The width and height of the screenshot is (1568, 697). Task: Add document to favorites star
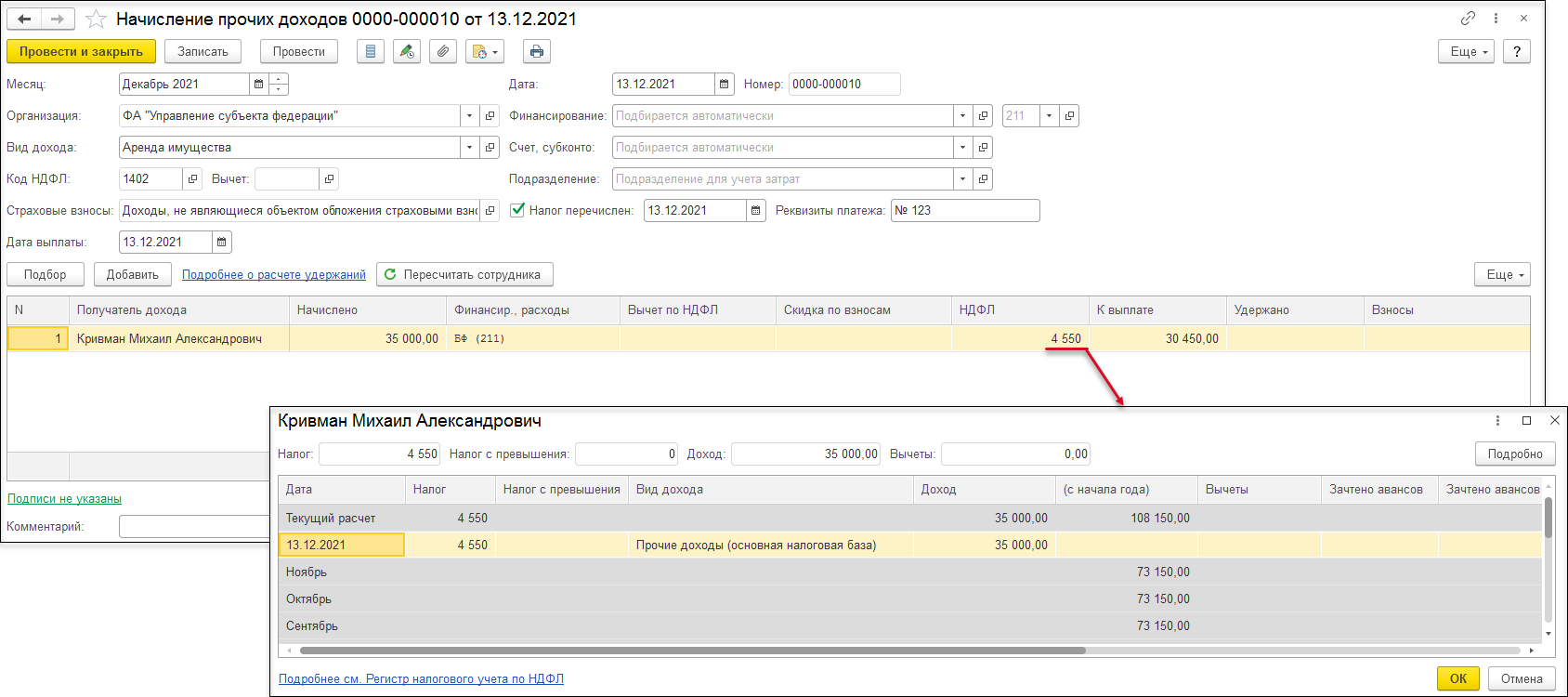(96, 19)
